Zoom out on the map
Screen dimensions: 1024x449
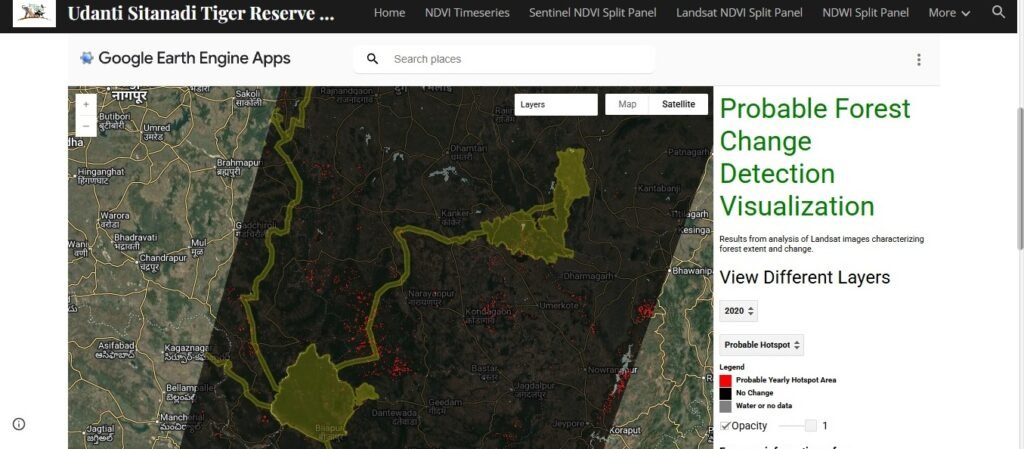[x=86, y=126]
